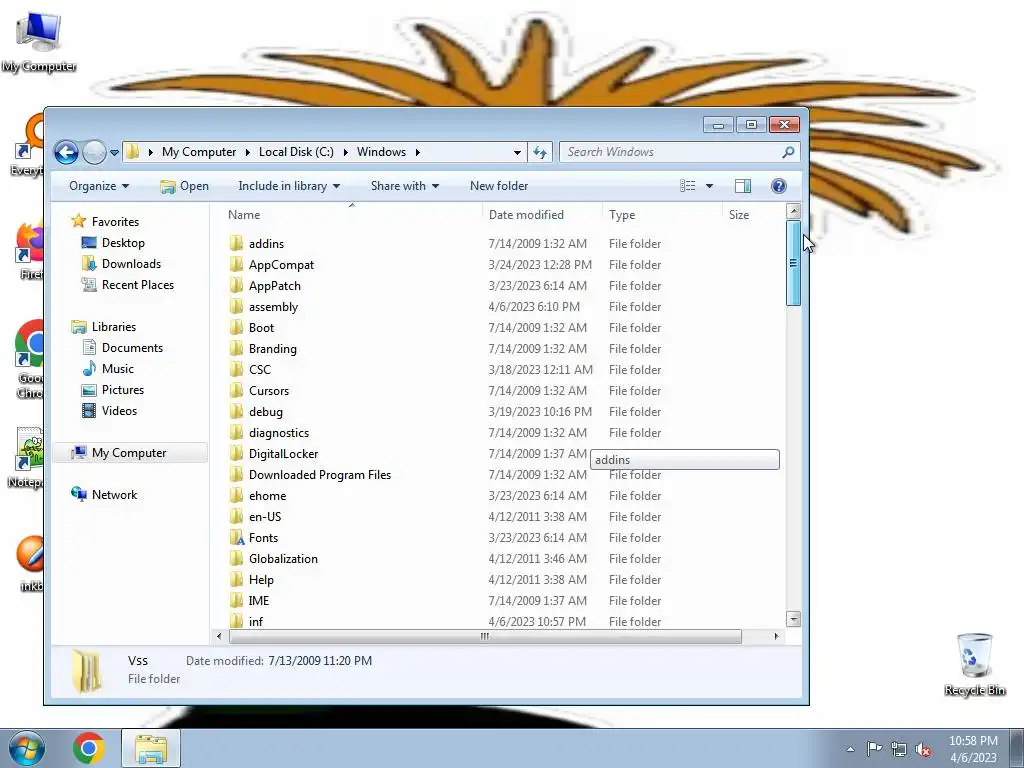
Task: Select My Computer in navigation pane
Action: [129, 453]
